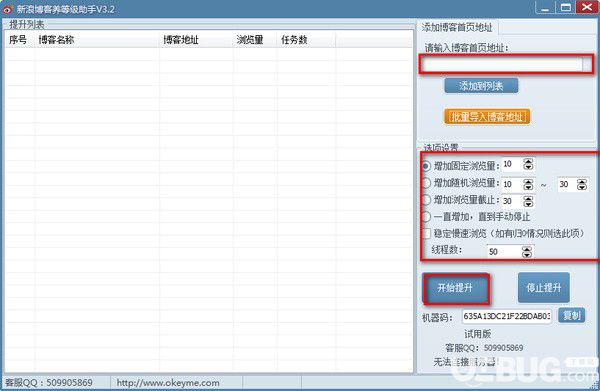Minimize the window
Screen dimensions: 600x391
tap(546, 8)
